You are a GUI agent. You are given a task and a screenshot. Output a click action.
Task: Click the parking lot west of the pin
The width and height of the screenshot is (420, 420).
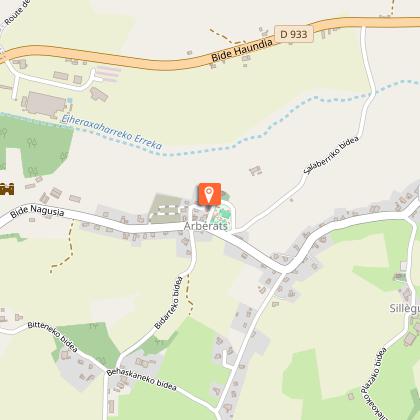(166, 209)
